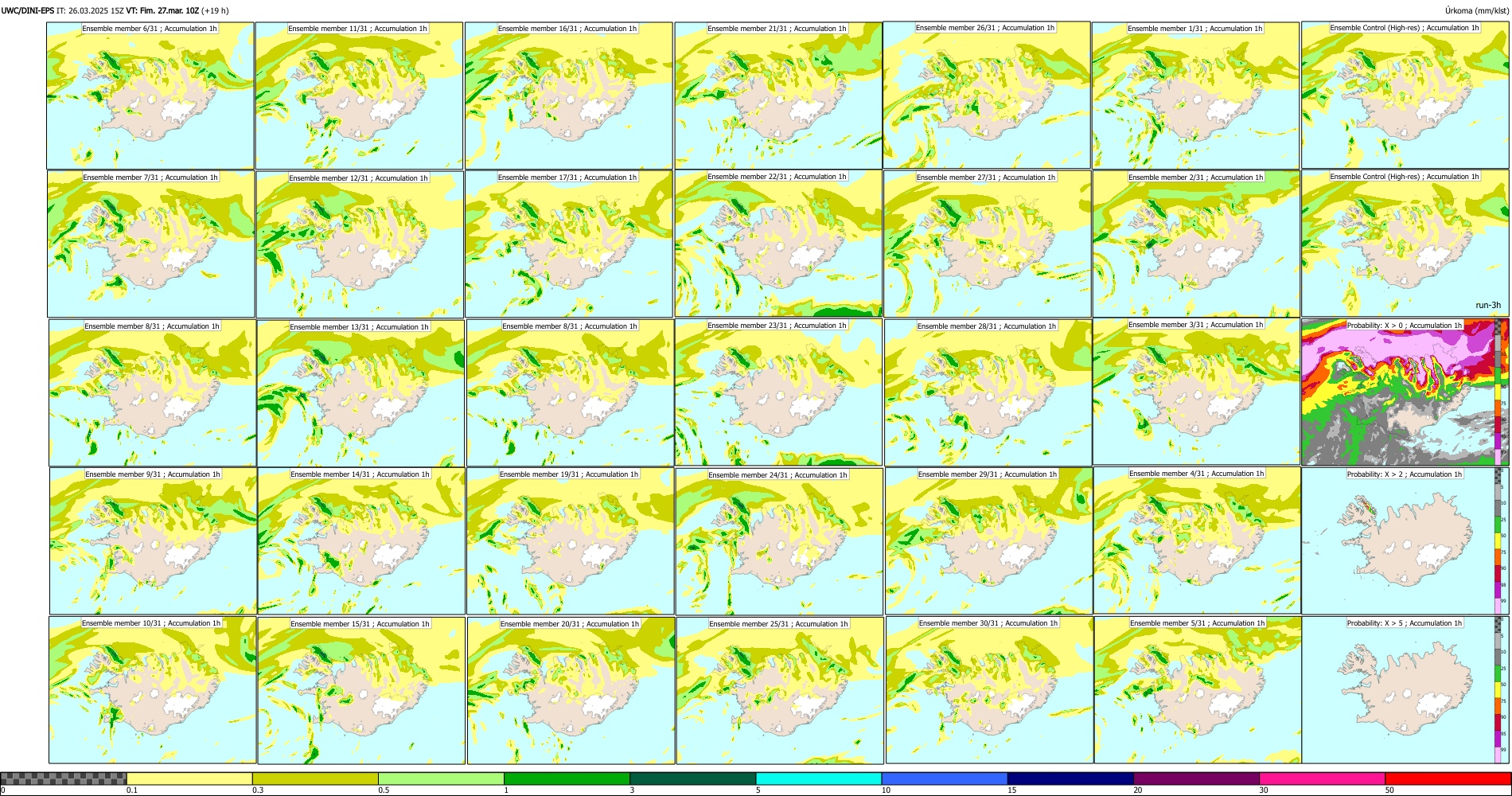
Task: Click the Ensemble member 24/31 map
Action: coord(779,542)
